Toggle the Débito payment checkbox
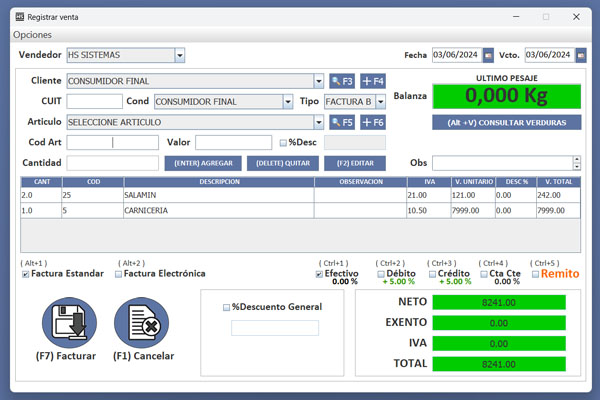600x400 pixels. [381, 274]
